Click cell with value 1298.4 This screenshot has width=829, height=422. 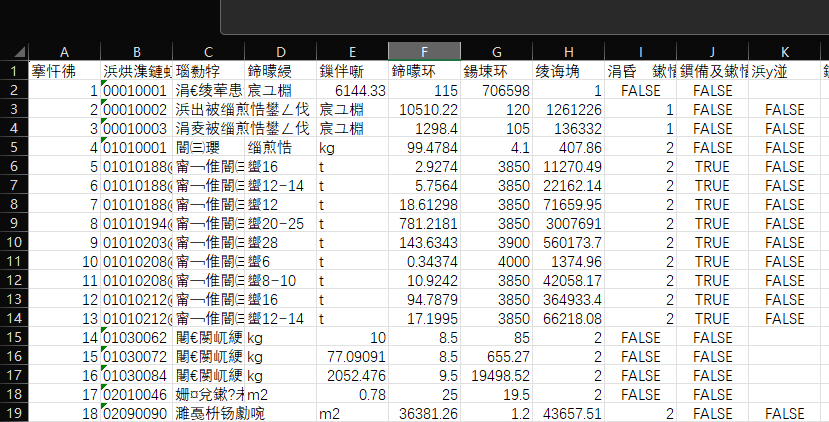[424, 129]
